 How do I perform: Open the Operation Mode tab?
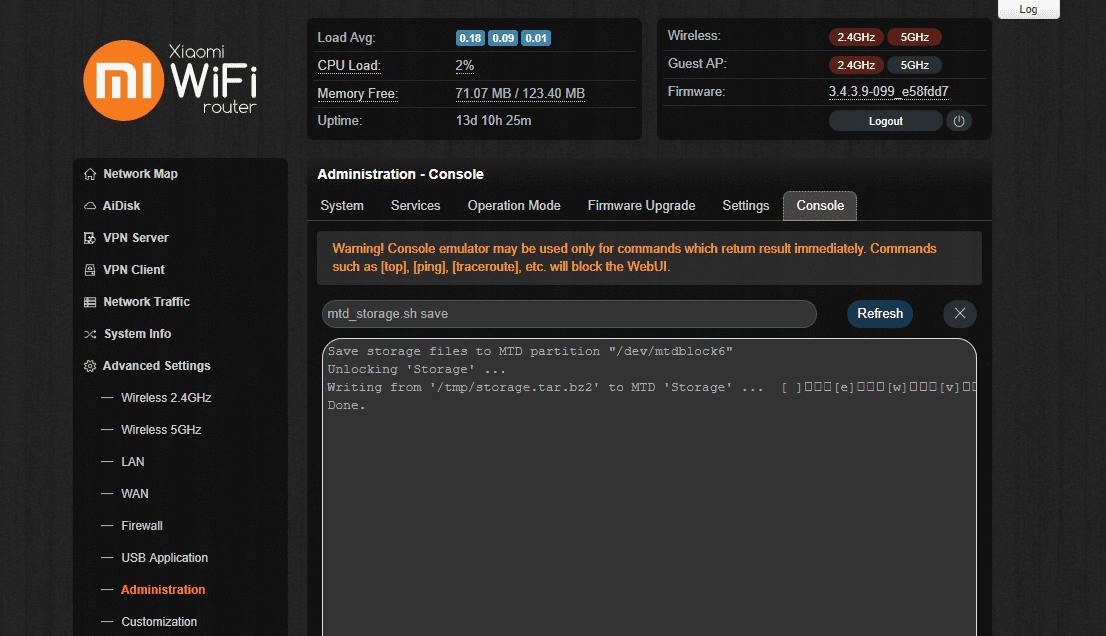(x=513, y=205)
